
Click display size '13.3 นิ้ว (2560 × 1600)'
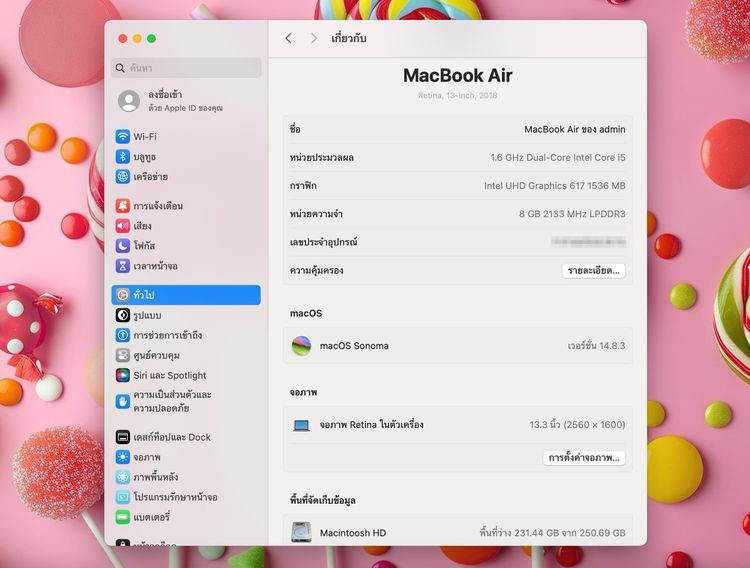577,424
